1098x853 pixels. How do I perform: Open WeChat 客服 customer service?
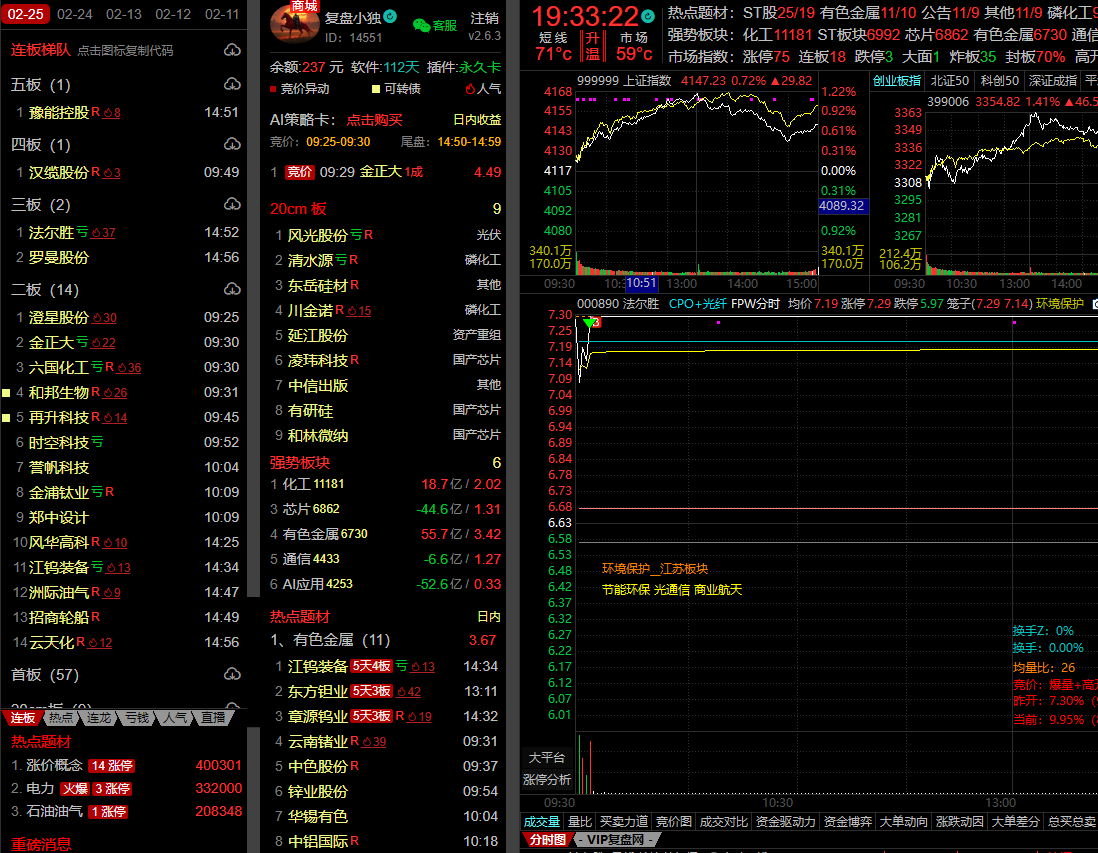click(x=435, y=25)
